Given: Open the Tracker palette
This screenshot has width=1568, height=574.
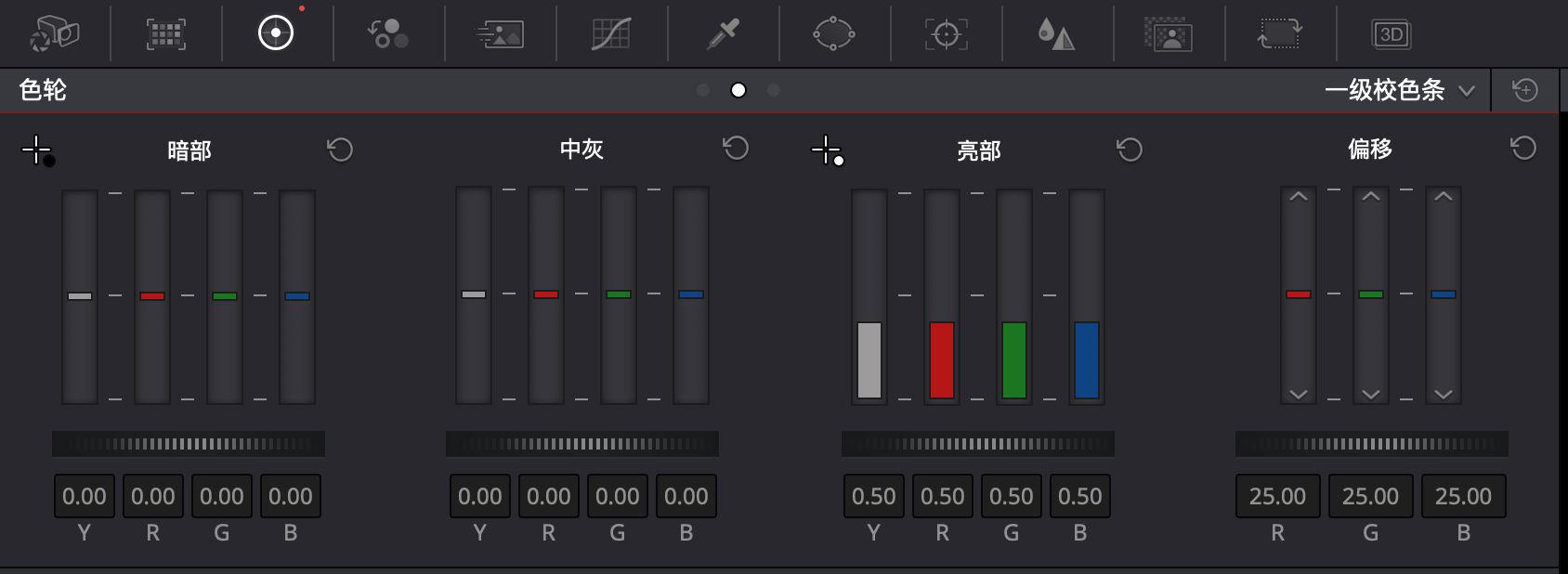Looking at the screenshot, I should [946, 34].
